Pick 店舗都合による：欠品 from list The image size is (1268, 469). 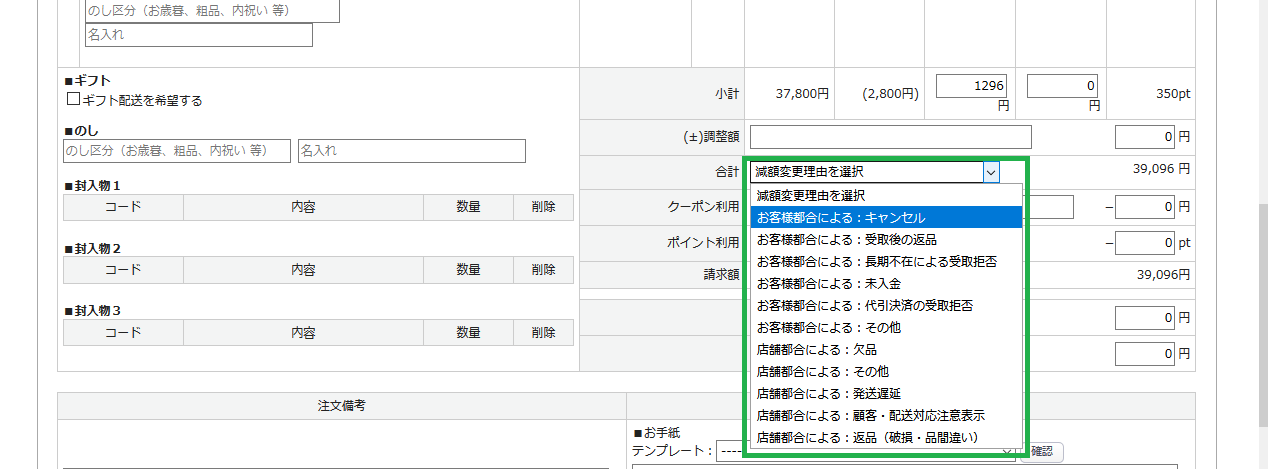pos(885,350)
